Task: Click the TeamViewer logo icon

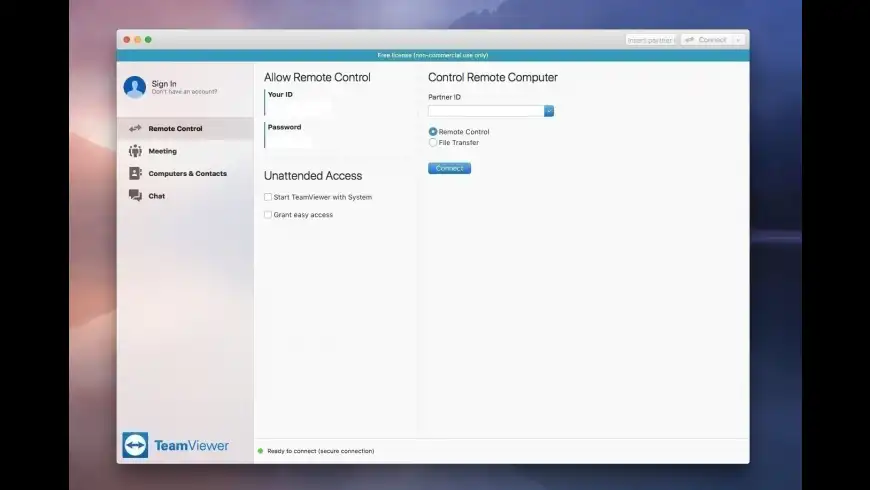Action: (x=135, y=445)
